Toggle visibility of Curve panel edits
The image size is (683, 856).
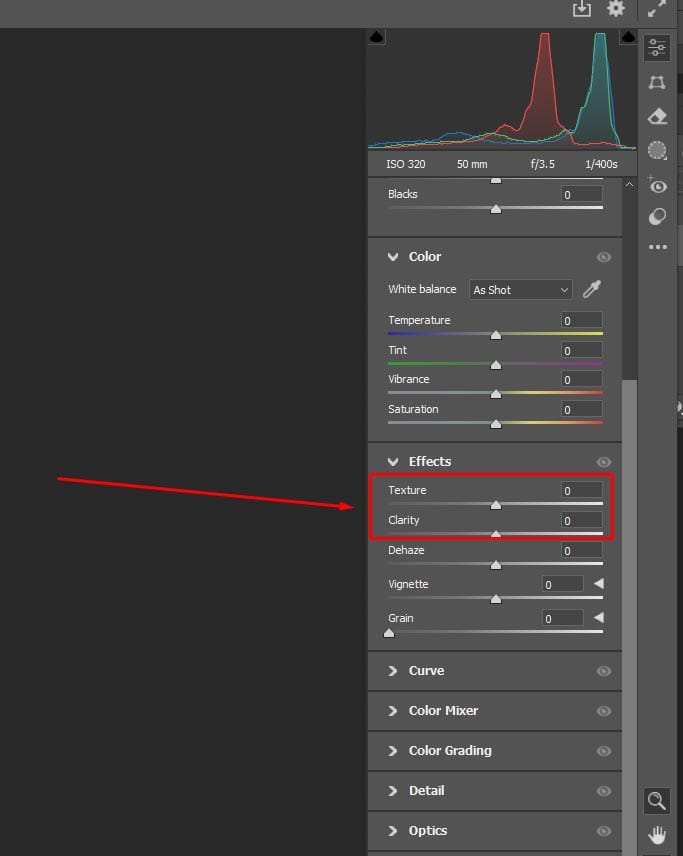click(x=603, y=671)
